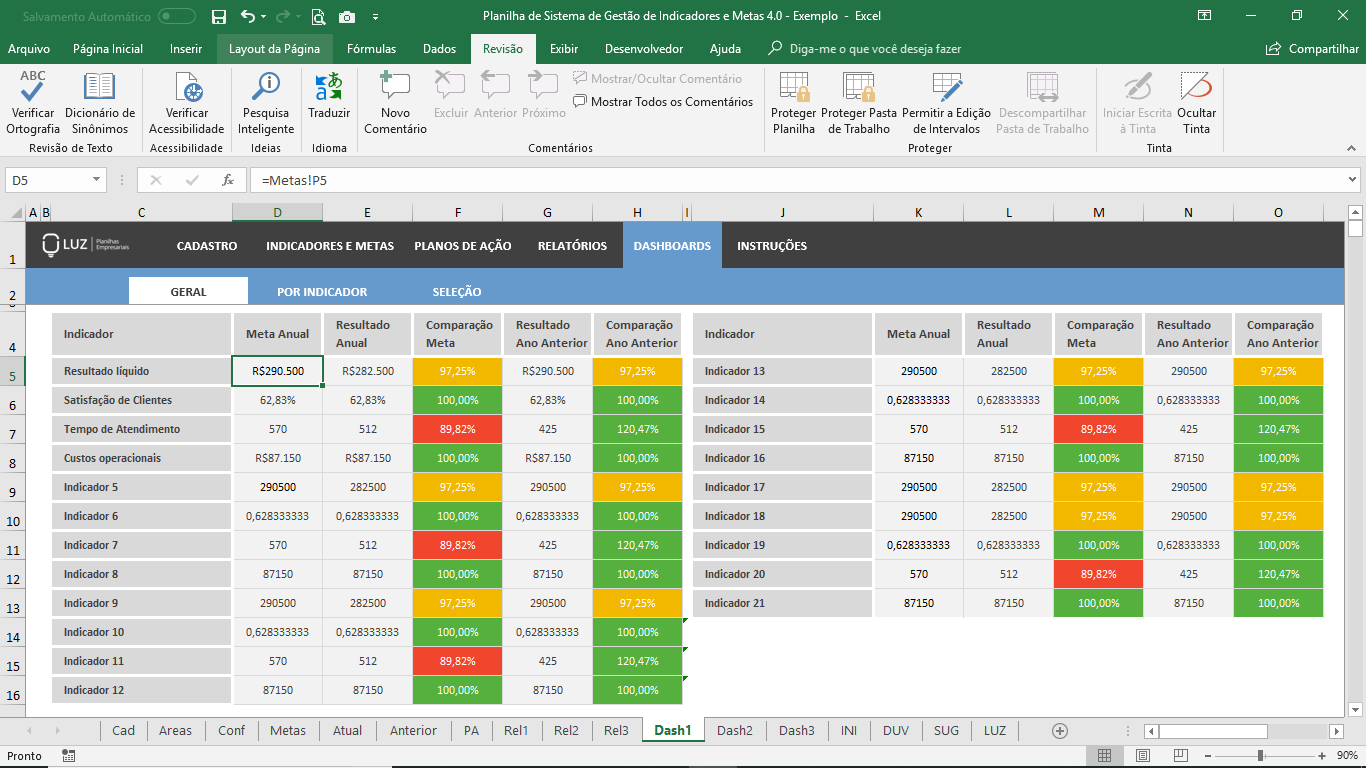Viewport: 1366px width, 768px height.
Task: Switch to Page Layout view in status bar
Action: [x=1143, y=756]
